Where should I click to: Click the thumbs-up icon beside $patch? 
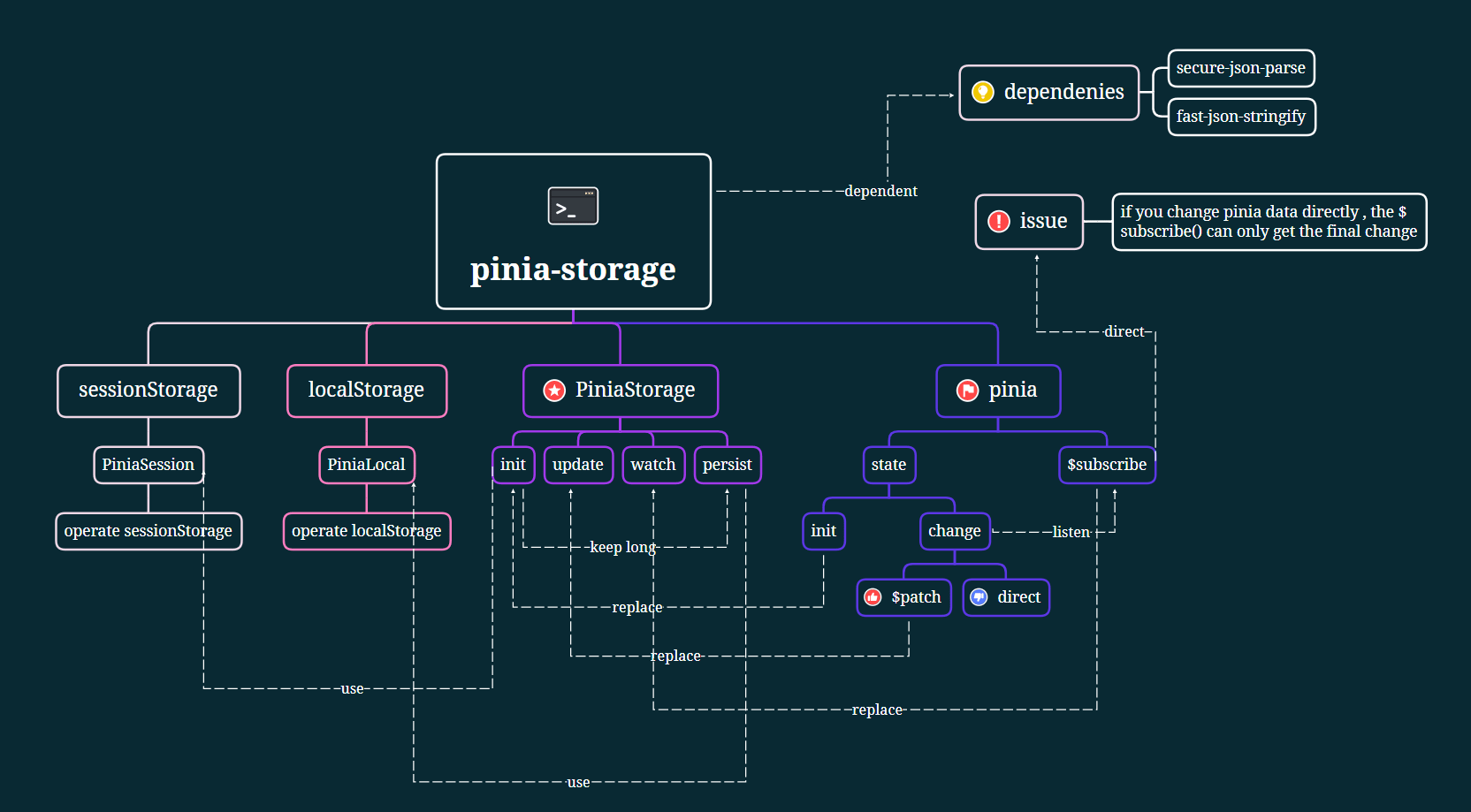point(873,597)
